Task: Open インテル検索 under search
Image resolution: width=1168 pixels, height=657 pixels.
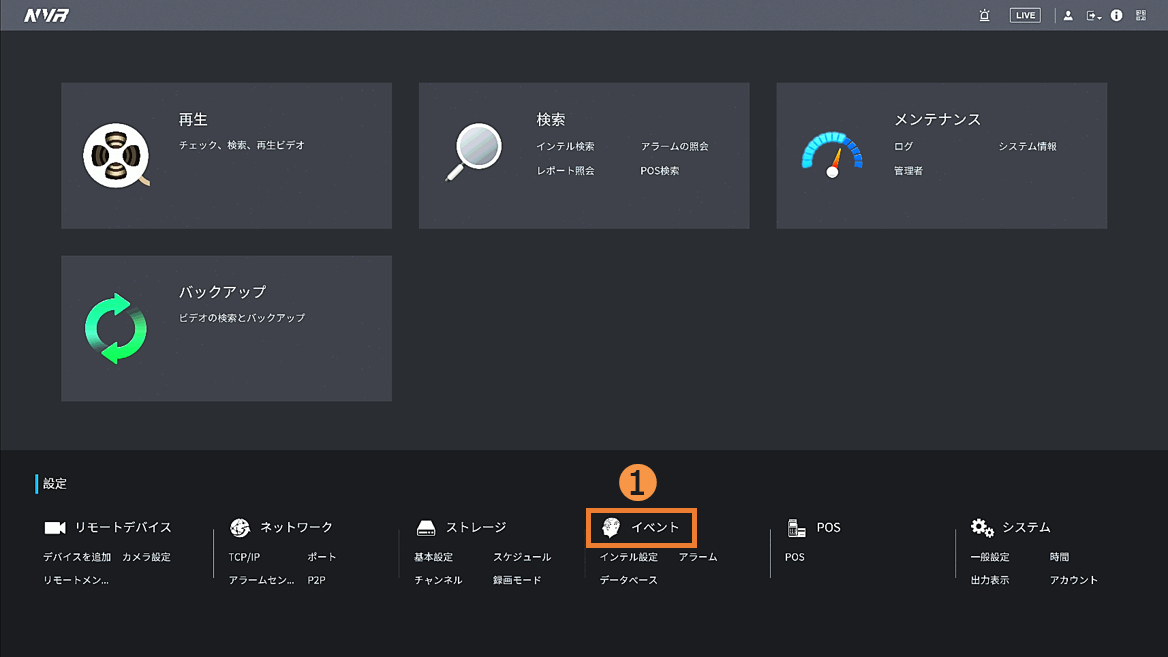Action: [565, 147]
